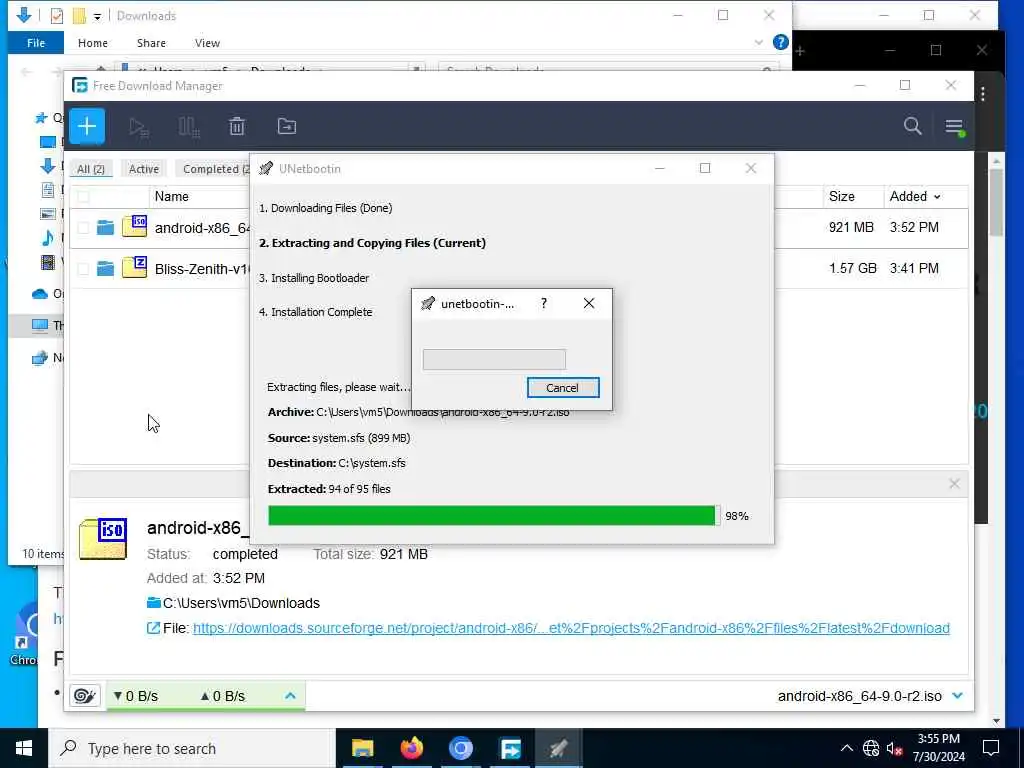Click the start all downloads play icon
Screen dimensions: 1024x768
tap(138, 127)
